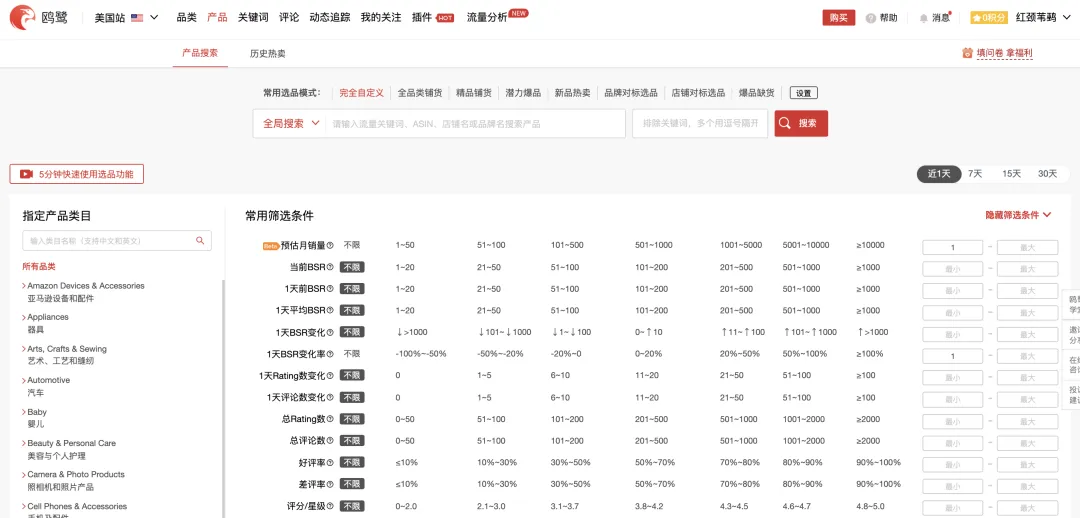The image size is (1080, 518).
Task: Select 不限 for 1天前BSR
Action: point(352,289)
